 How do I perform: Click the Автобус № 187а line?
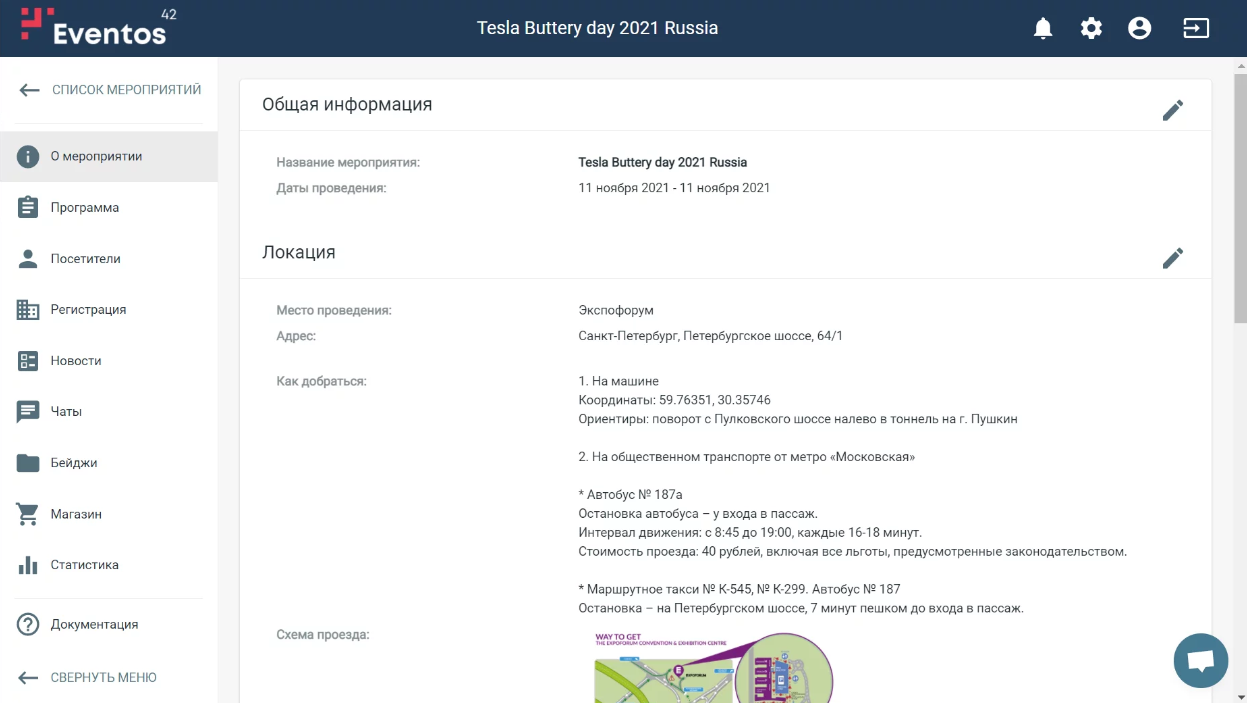631,494
